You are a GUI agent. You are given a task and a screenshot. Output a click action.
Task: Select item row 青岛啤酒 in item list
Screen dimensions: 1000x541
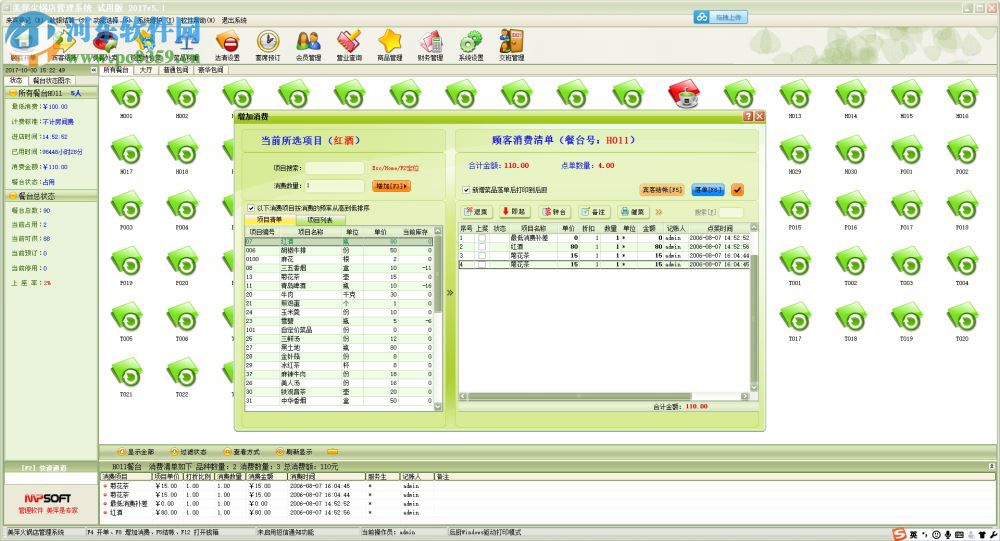tap(339, 286)
